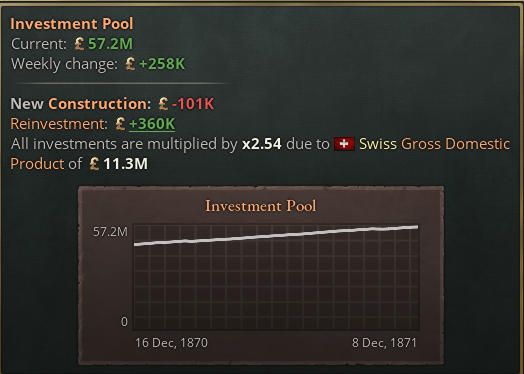Image resolution: width=524 pixels, height=374 pixels.
Task: Click the 16 Dec, 1870 date label
Action: [171, 343]
